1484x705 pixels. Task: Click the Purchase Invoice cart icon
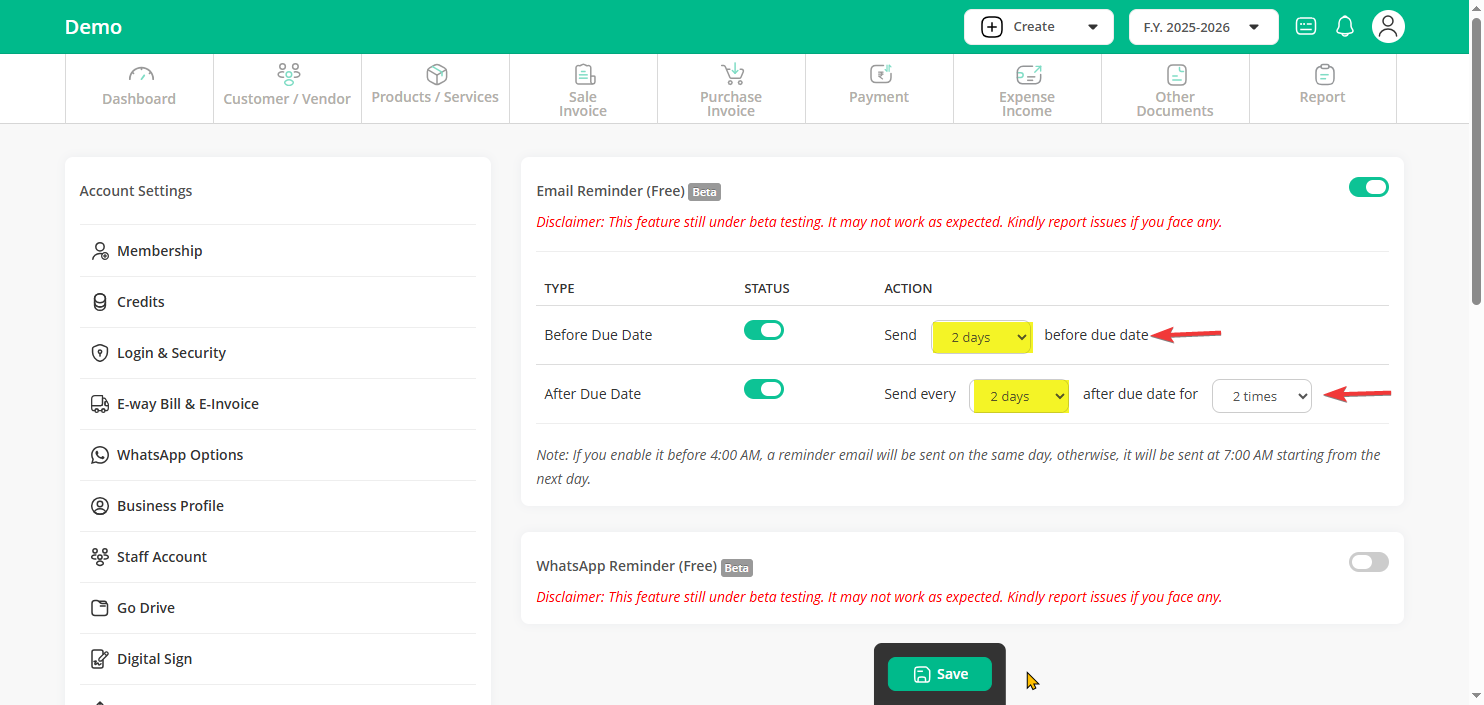click(x=731, y=75)
